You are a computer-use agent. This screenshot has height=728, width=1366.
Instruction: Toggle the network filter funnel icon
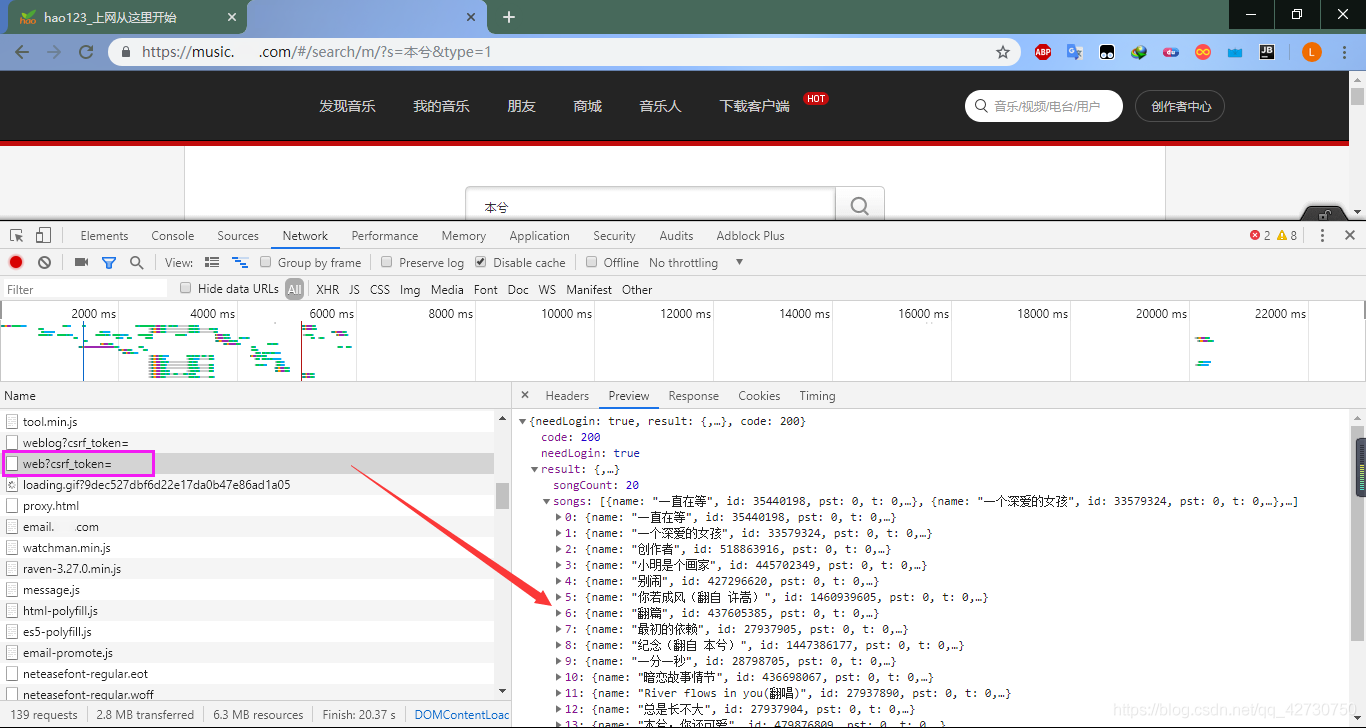(109, 262)
